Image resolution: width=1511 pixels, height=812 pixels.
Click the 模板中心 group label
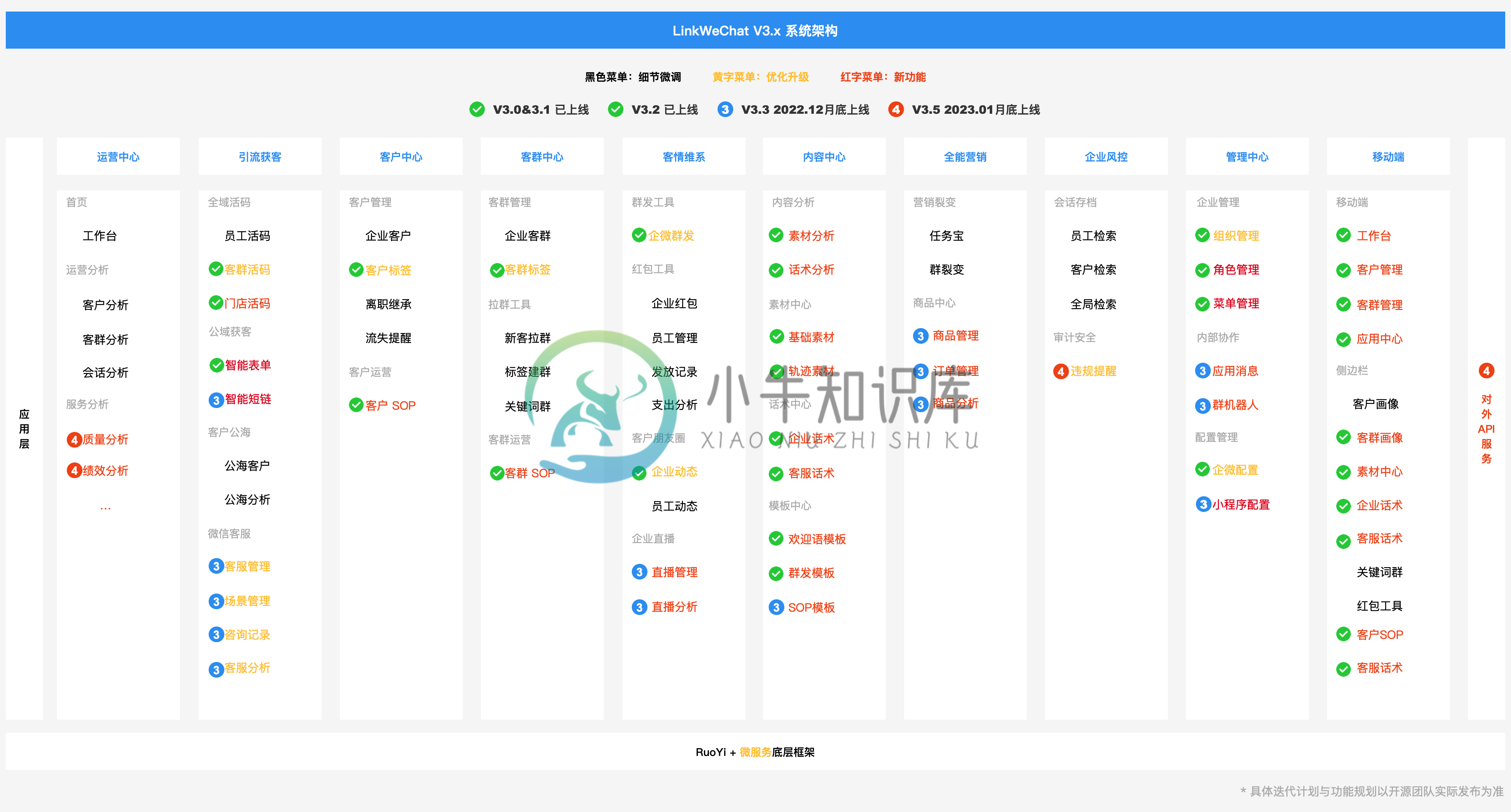point(790,505)
